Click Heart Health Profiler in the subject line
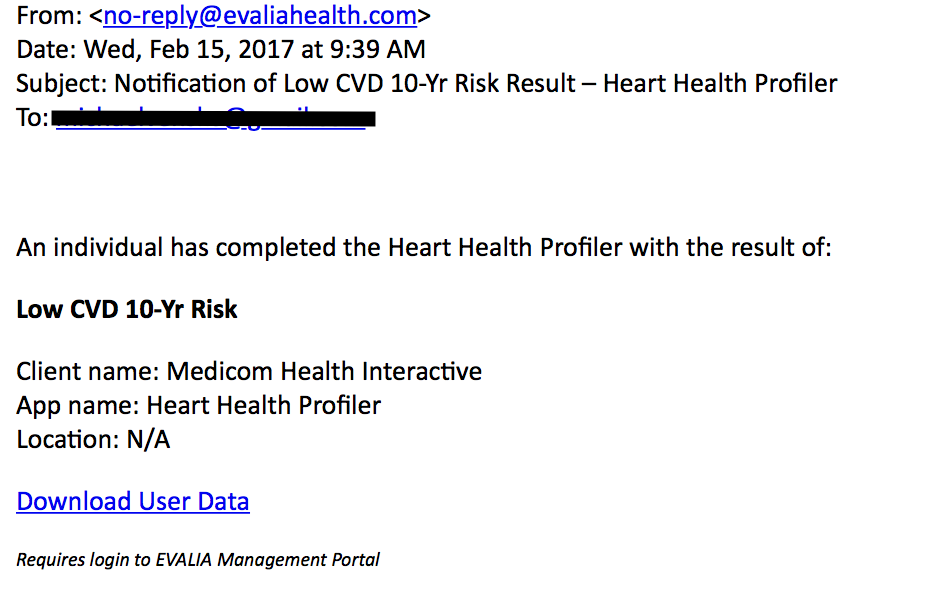Image resolution: width=932 pixels, height=598 pixels. click(x=720, y=84)
